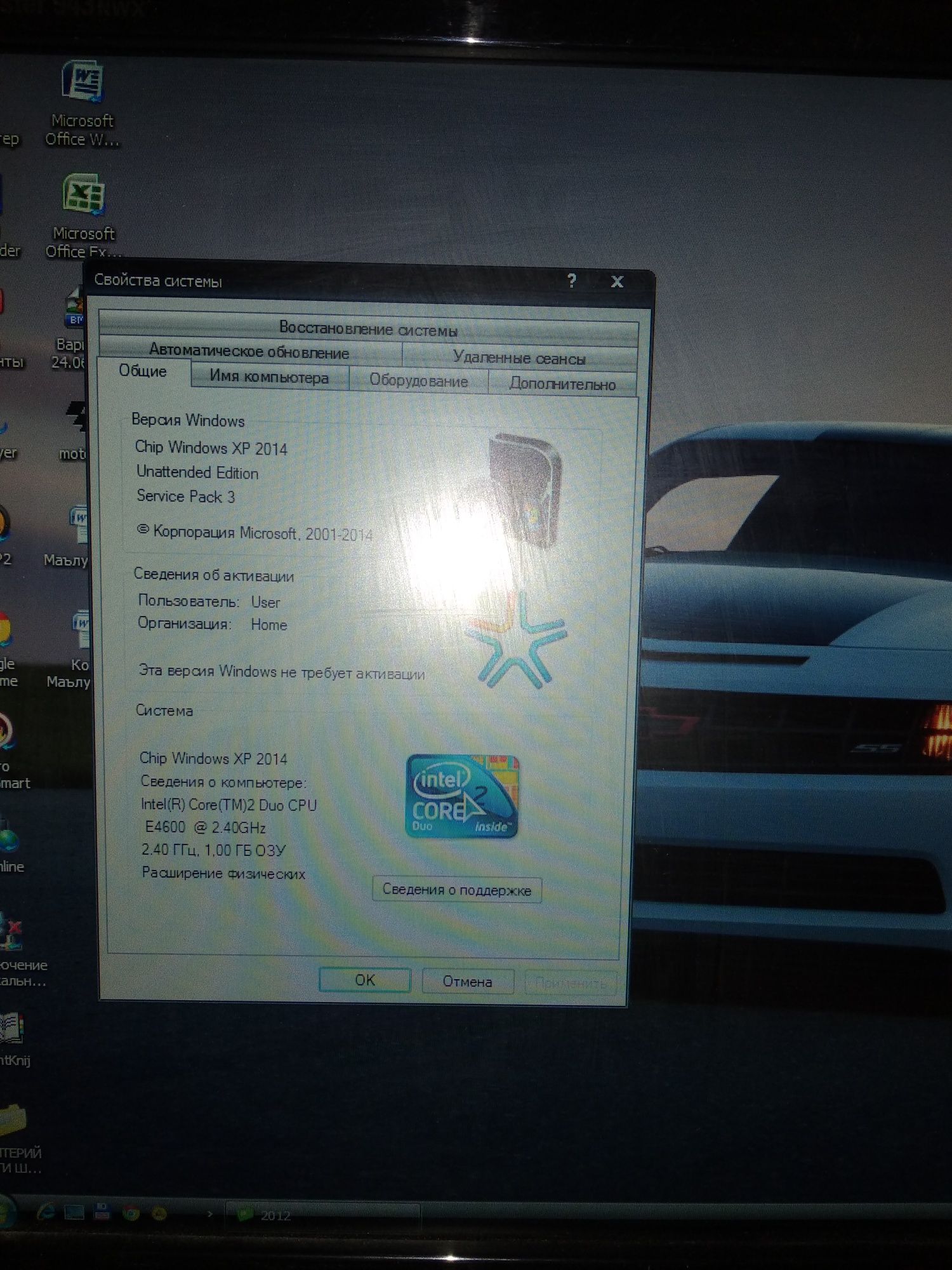This screenshot has width=952, height=1270.
Task: Click the 'Эта версия Windows не требует активации' text
Action: coord(282,672)
